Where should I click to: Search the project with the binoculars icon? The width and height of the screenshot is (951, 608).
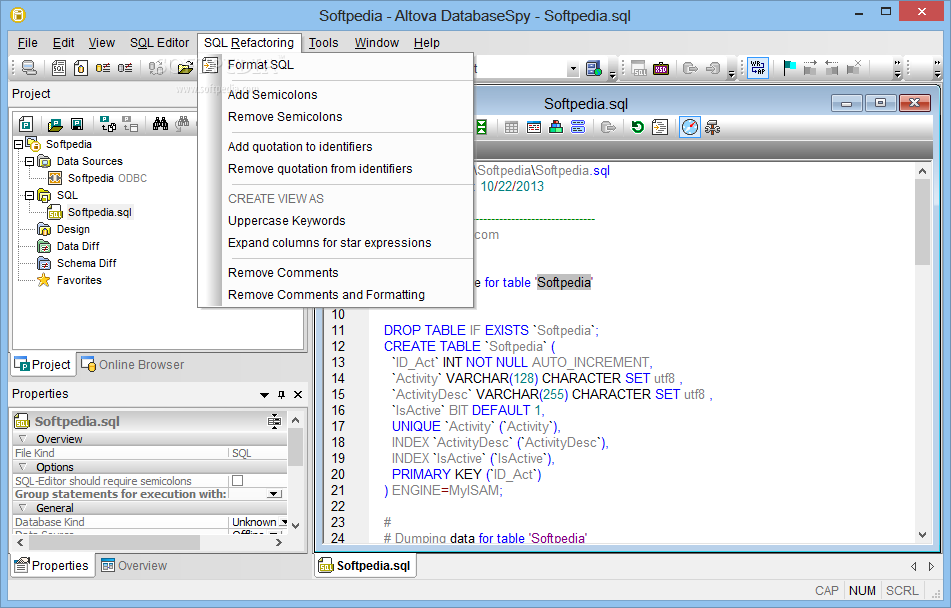(160, 124)
